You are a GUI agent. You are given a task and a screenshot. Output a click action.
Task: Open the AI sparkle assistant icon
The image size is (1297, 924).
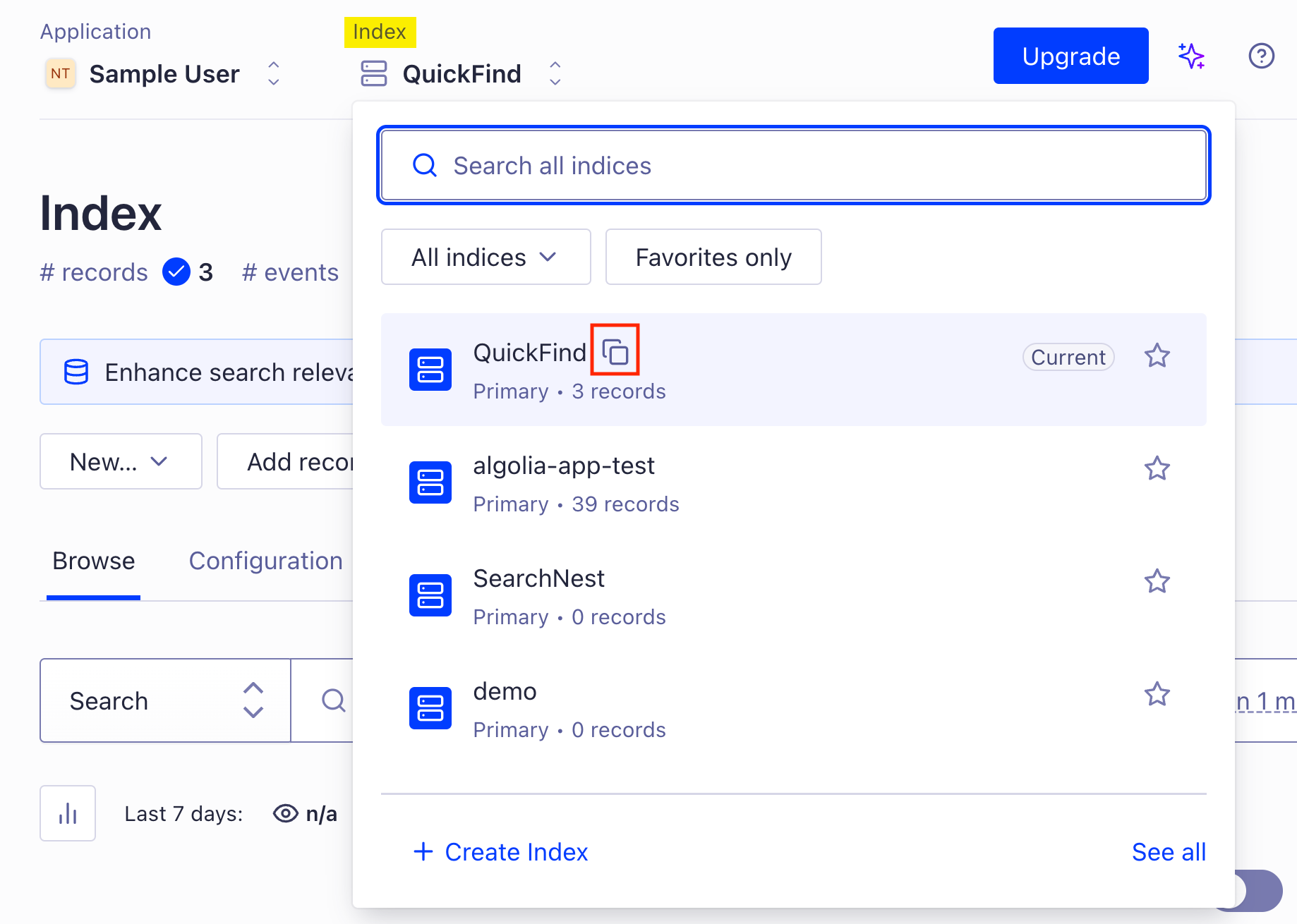[x=1191, y=56]
